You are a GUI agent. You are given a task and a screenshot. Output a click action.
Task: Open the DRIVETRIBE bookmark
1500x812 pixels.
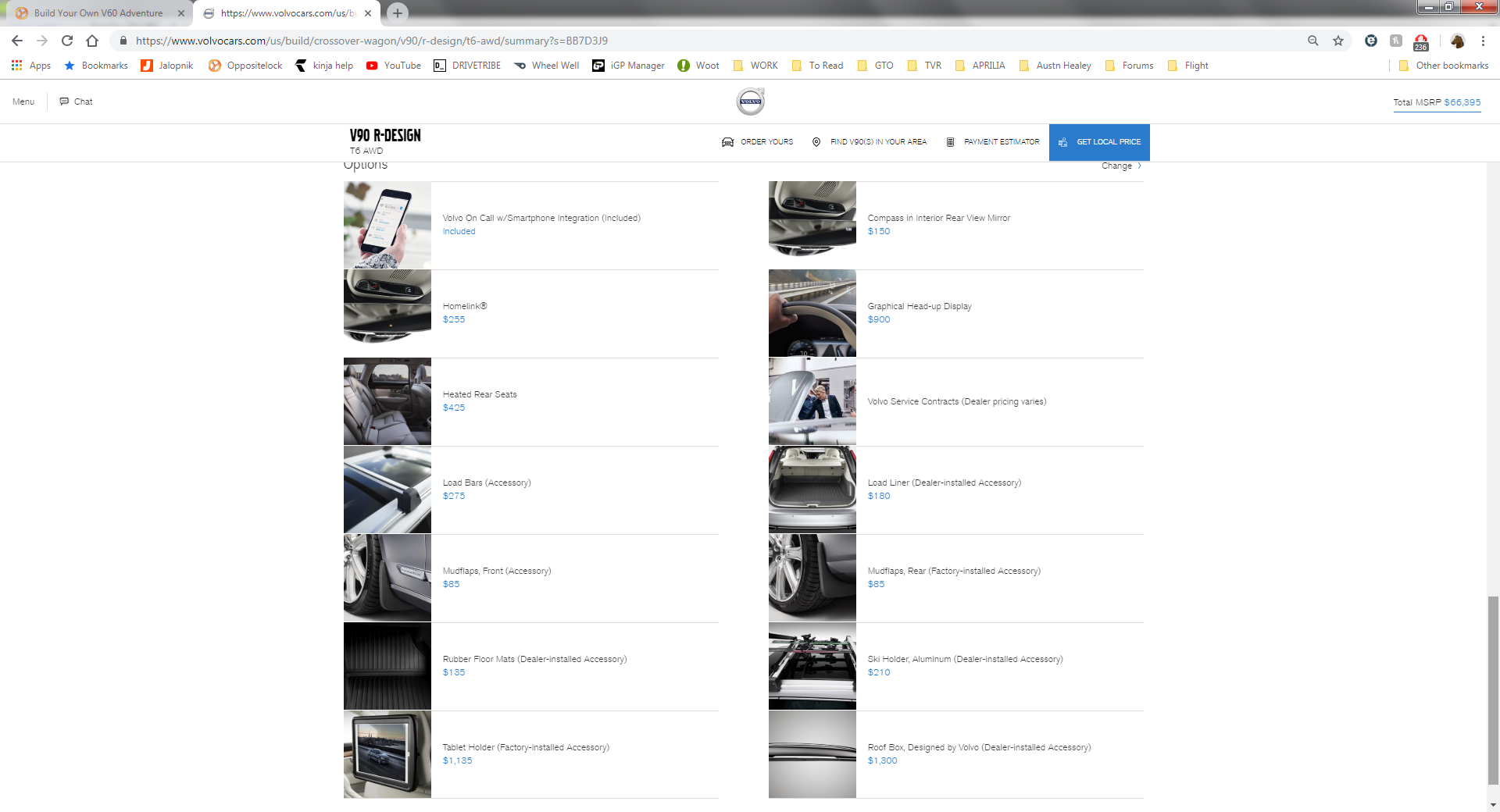tap(467, 66)
